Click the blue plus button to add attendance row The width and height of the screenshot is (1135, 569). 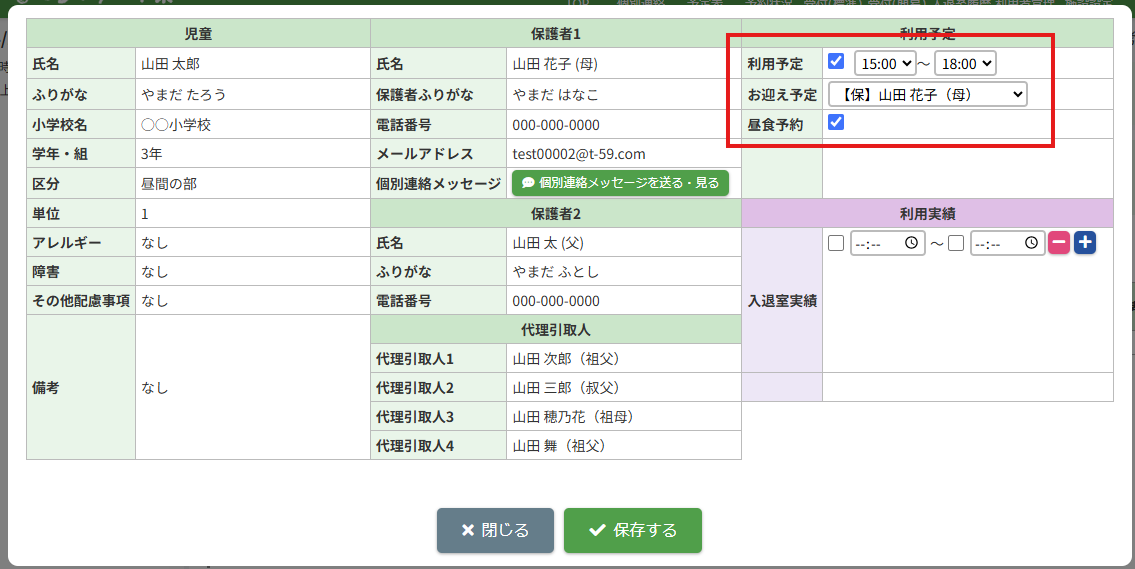pyautogui.click(x=1085, y=243)
